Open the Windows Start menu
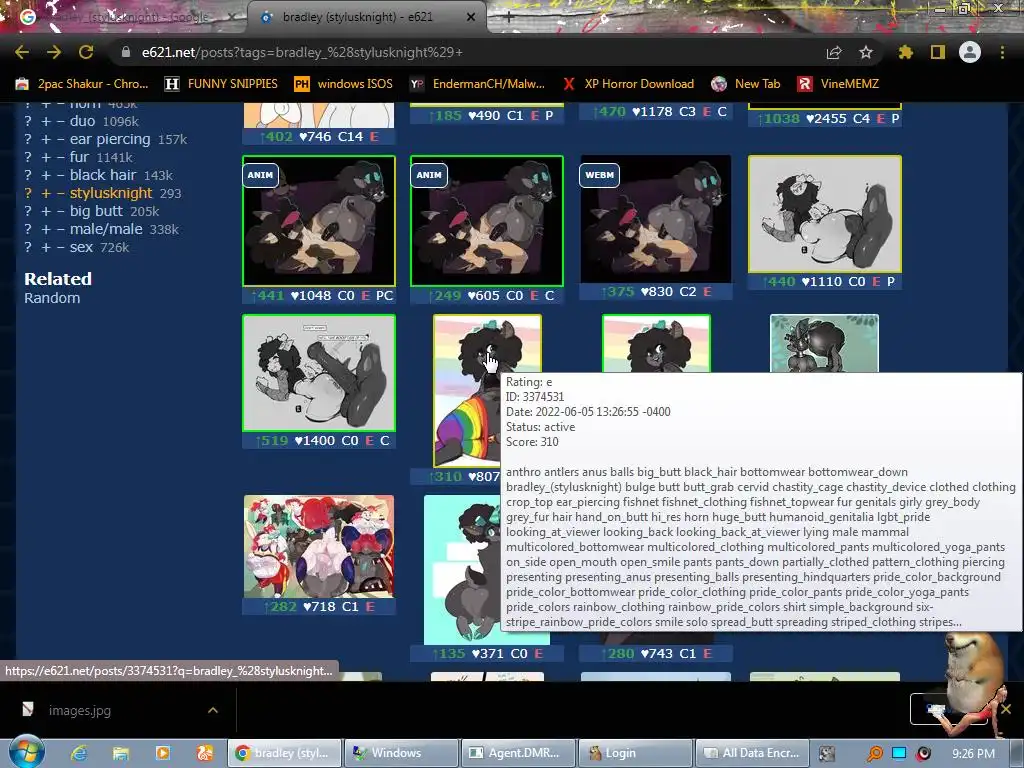 [x=26, y=752]
